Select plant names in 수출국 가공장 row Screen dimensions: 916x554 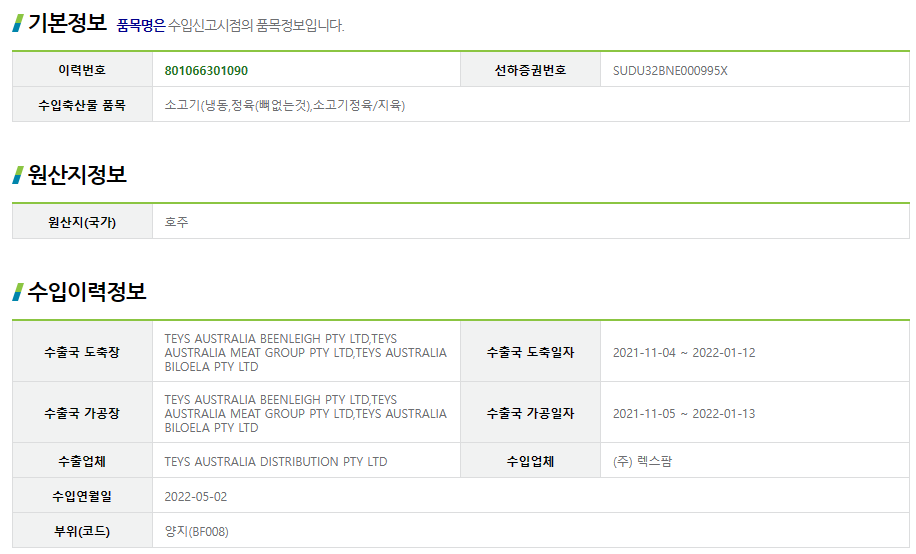pos(306,413)
